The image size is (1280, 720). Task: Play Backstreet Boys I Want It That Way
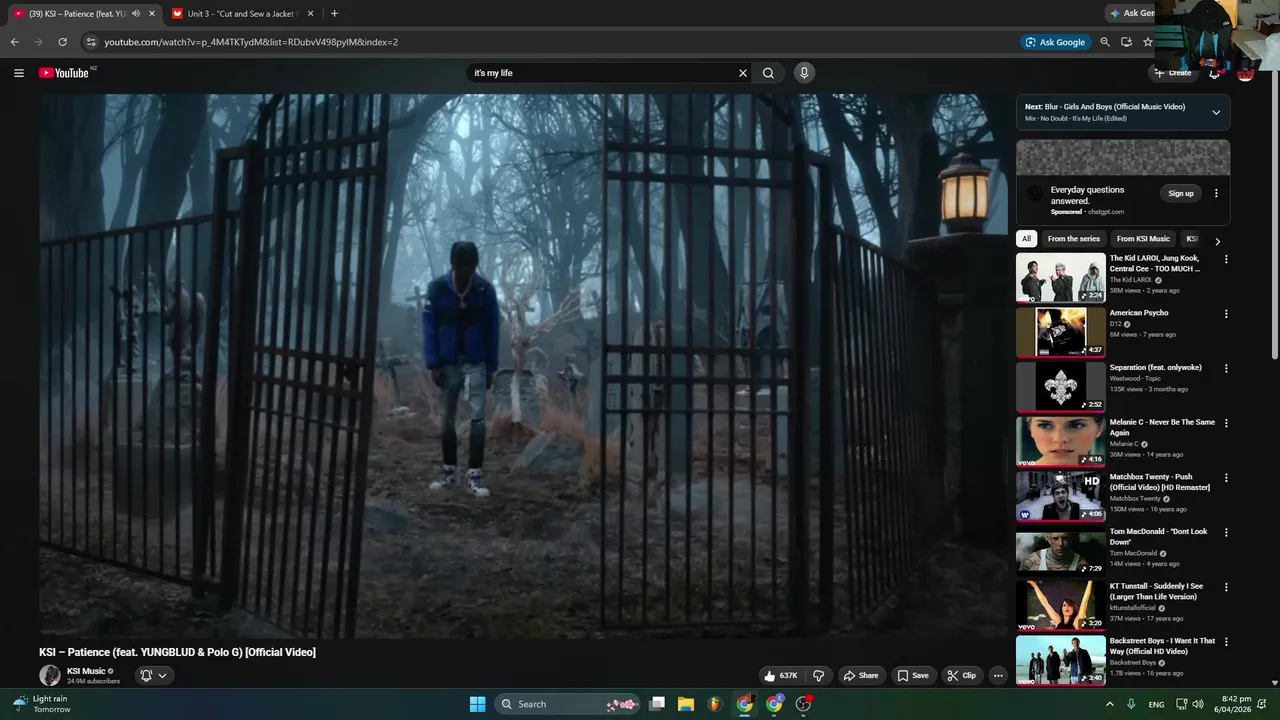(x=1162, y=646)
